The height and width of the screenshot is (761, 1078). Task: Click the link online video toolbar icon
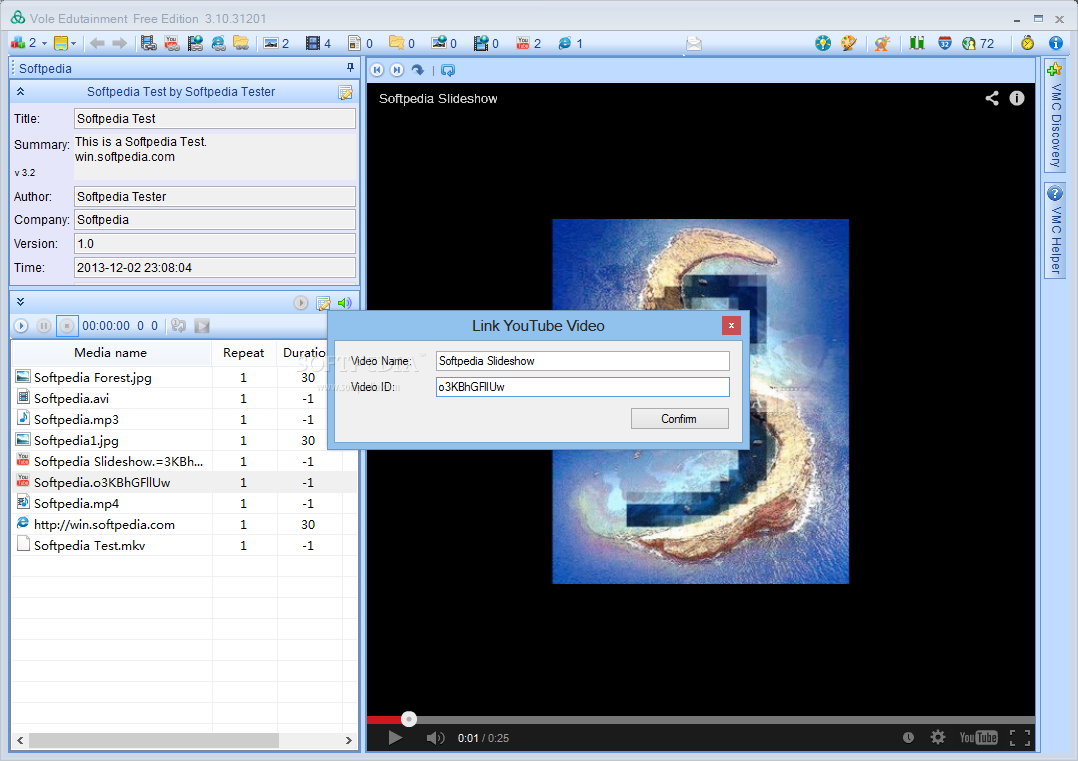coord(195,43)
